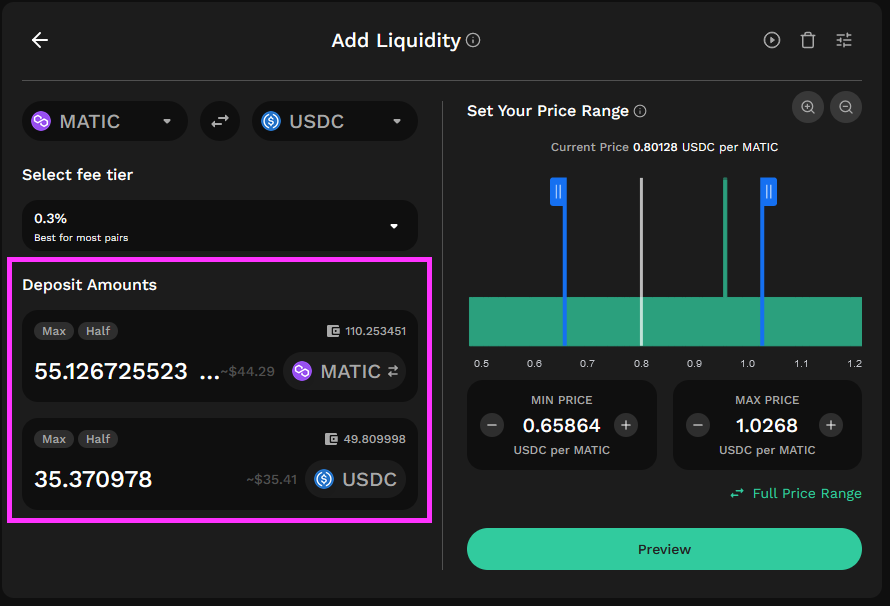
Task: Edit the MAX PRICE value 1.0268
Action: click(x=767, y=425)
